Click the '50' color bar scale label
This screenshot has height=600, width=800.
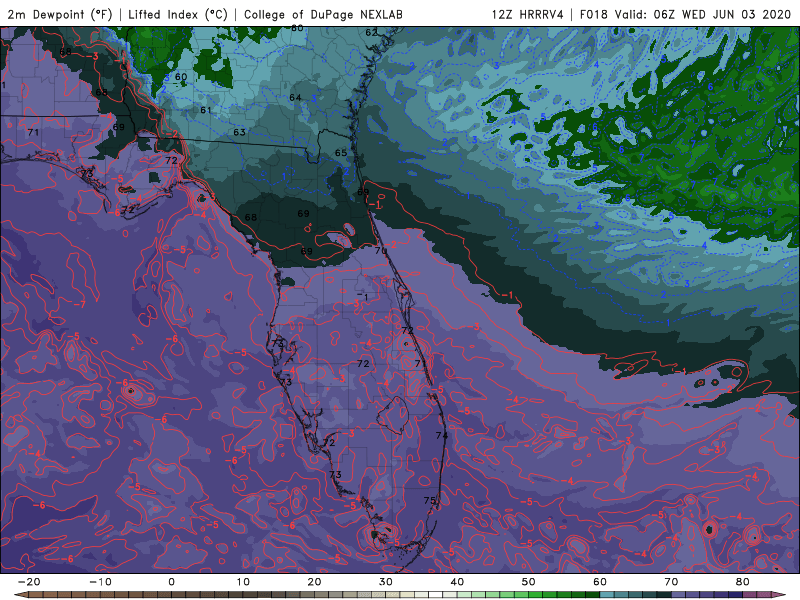529,582
